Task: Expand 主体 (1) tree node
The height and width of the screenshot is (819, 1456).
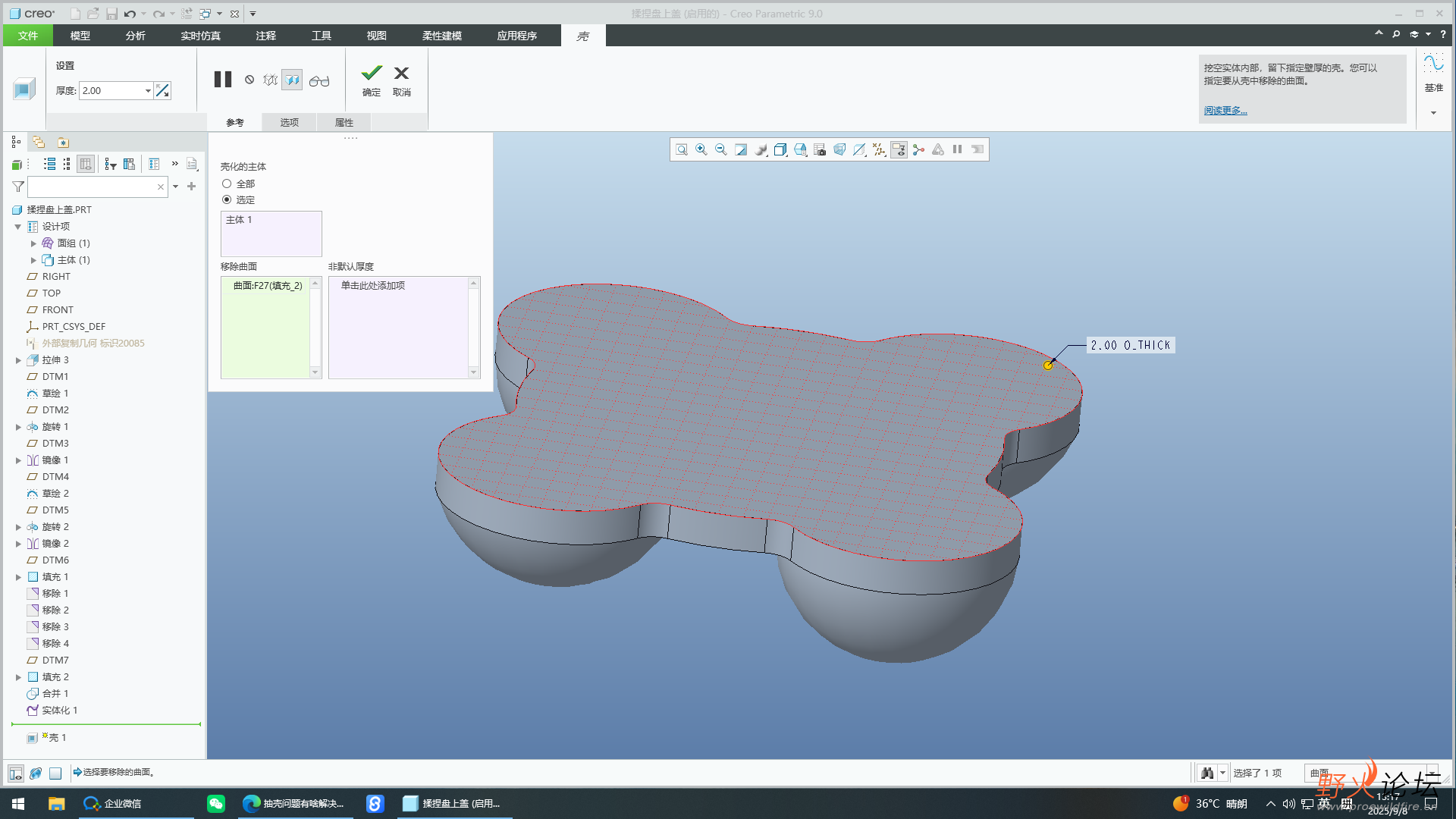Action: [33, 260]
